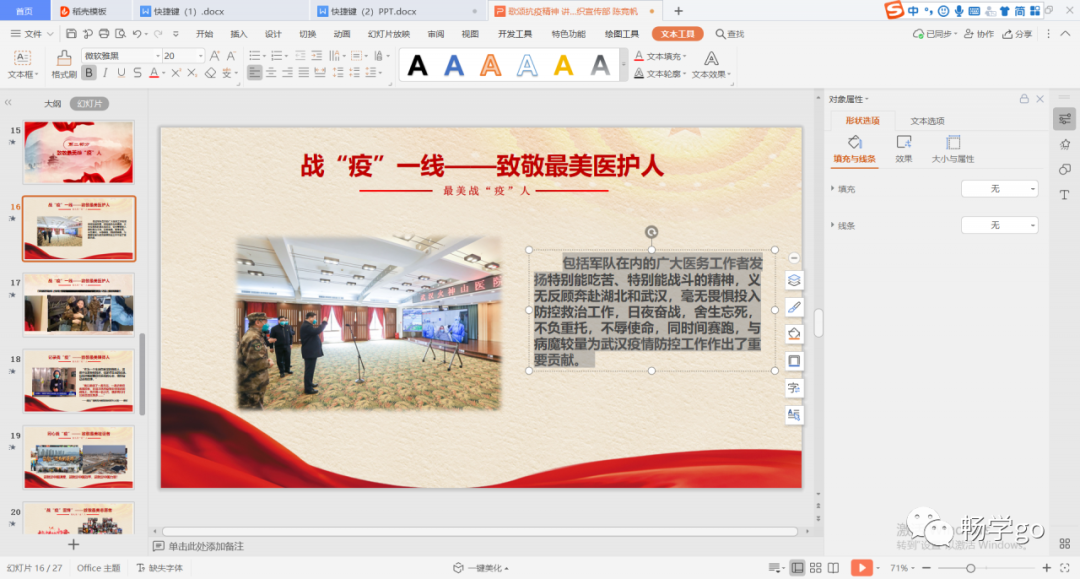Open the Design (设计) ribbon tab

[273, 34]
